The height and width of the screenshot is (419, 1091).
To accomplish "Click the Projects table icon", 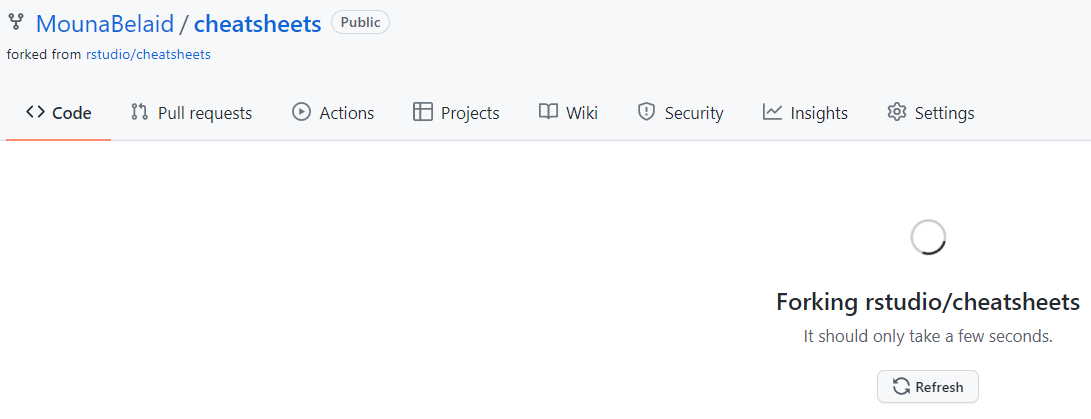I will click(422, 112).
